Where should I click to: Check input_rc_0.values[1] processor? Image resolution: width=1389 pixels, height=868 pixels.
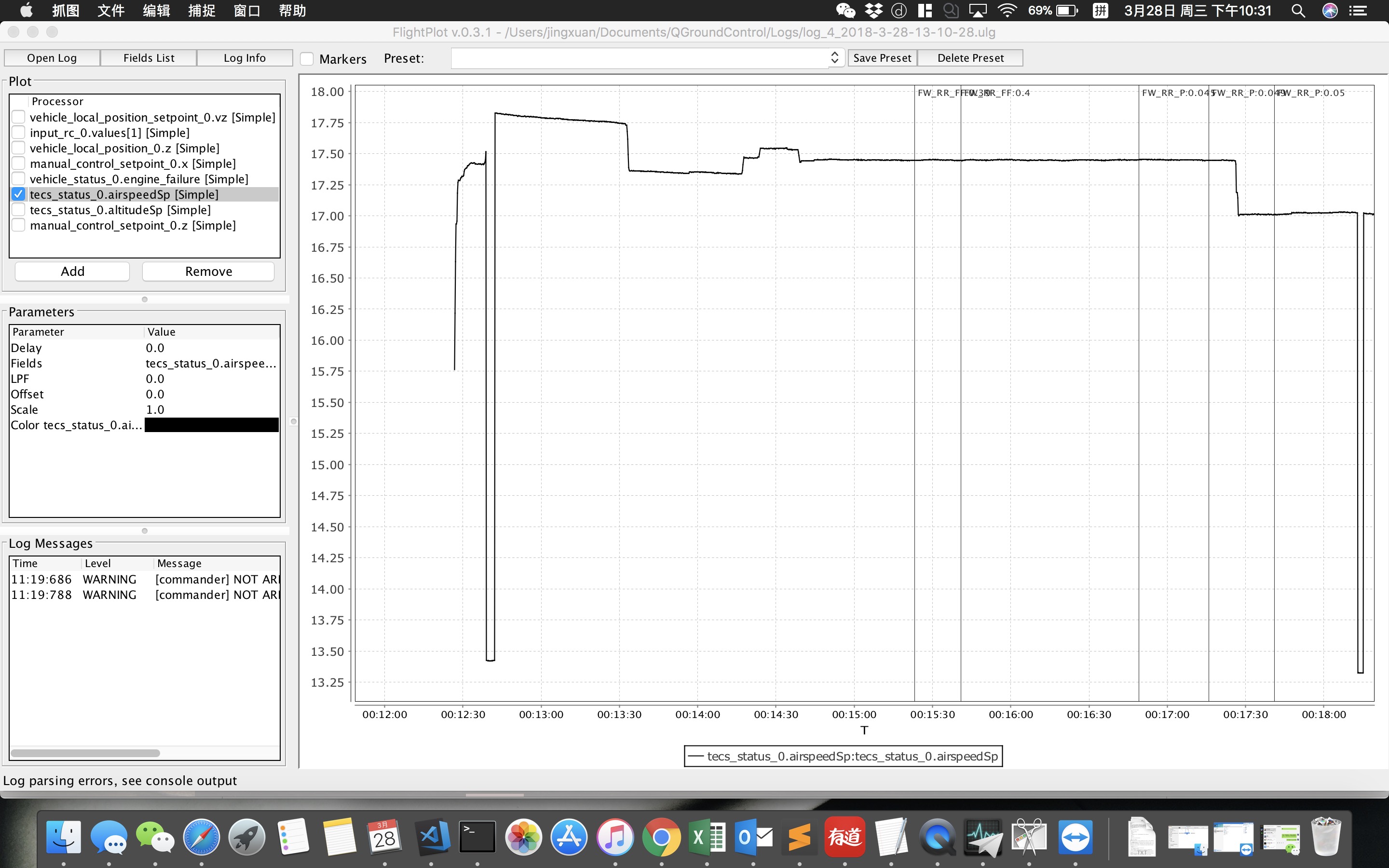(x=18, y=132)
